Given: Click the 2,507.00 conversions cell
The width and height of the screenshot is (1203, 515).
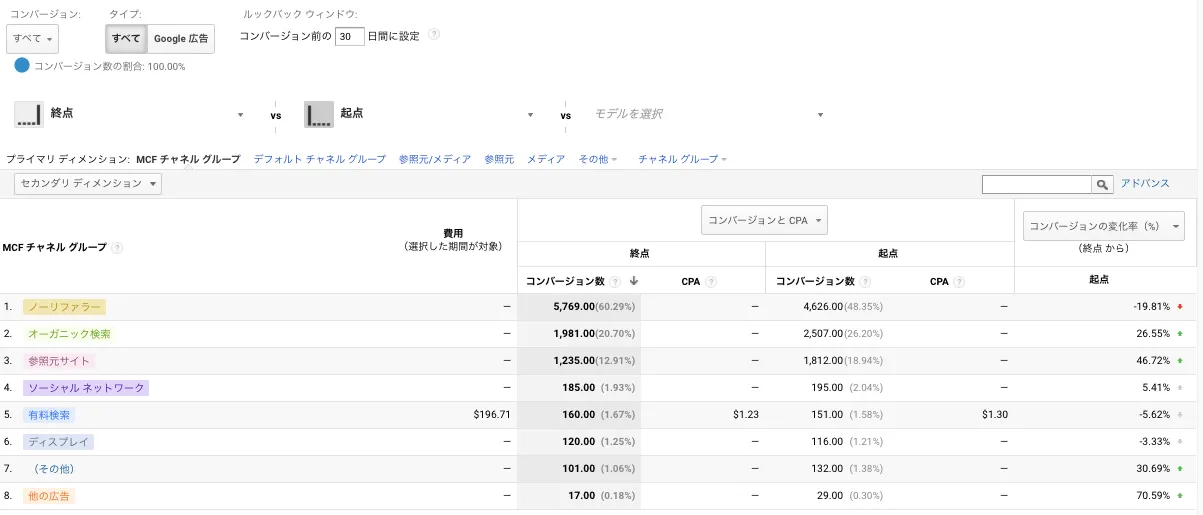Looking at the screenshot, I should point(823,334).
